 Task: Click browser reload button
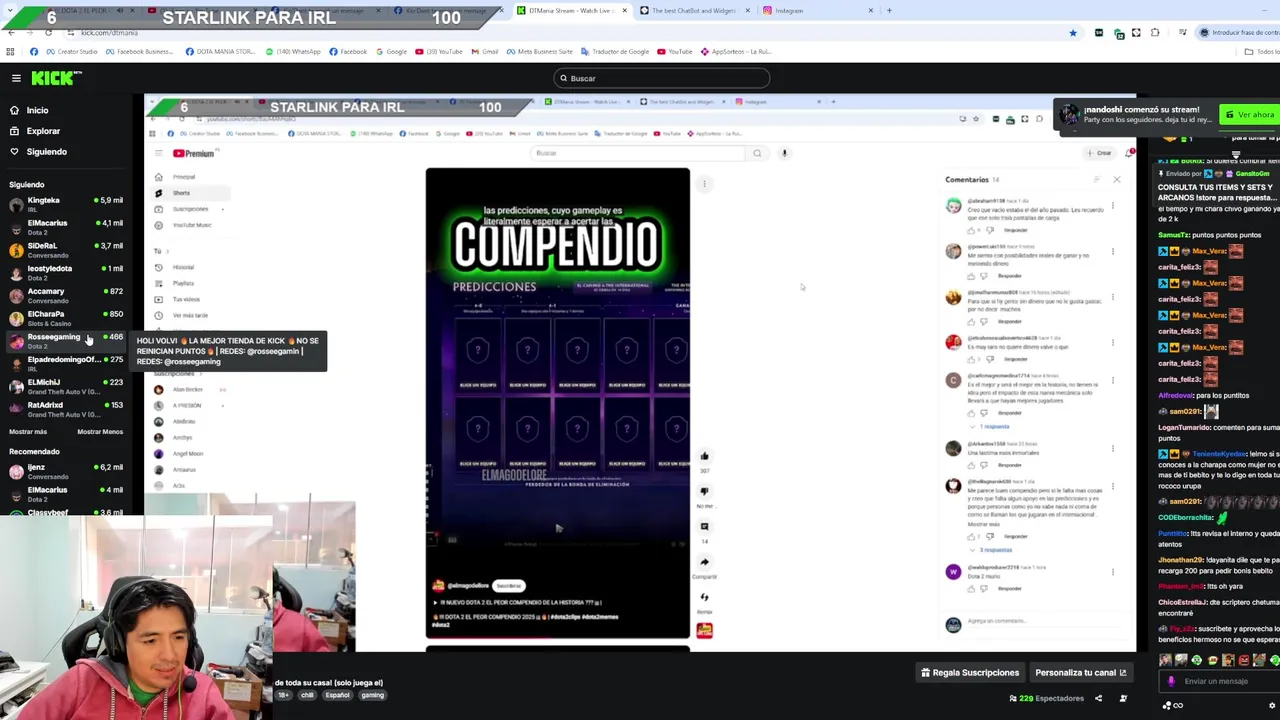tap(48, 33)
